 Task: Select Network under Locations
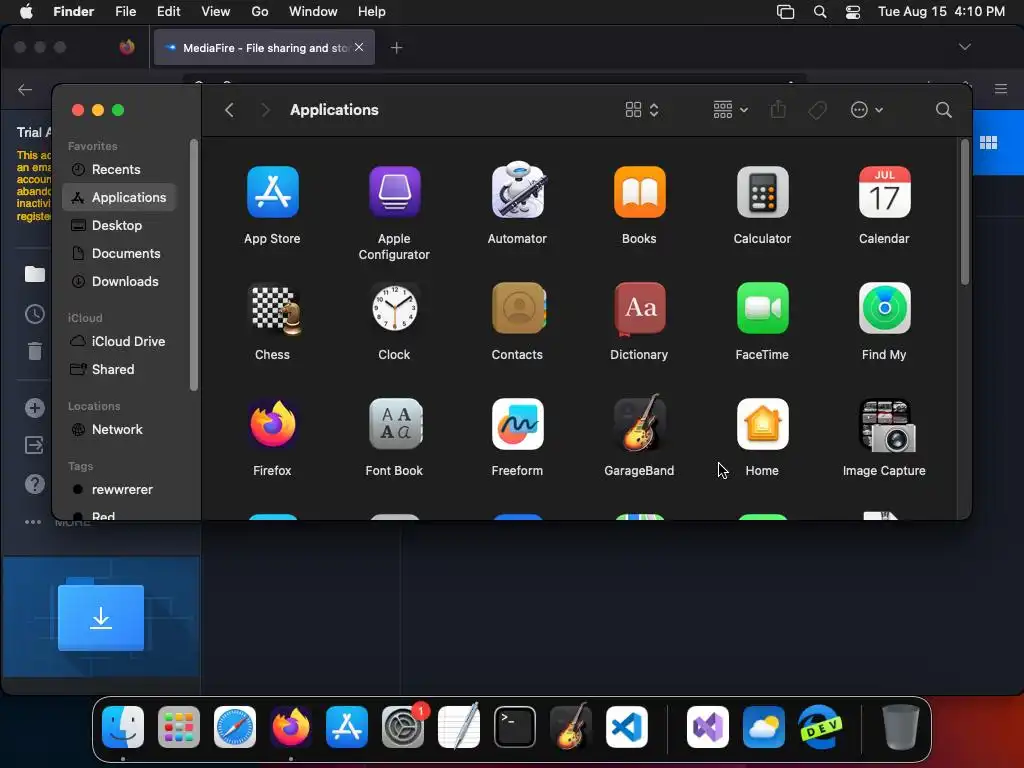(x=119, y=430)
